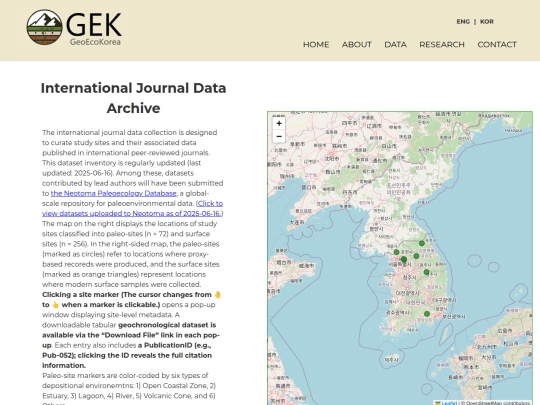Switch site language to KOR
The image size is (540, 405).
(487, 22)
